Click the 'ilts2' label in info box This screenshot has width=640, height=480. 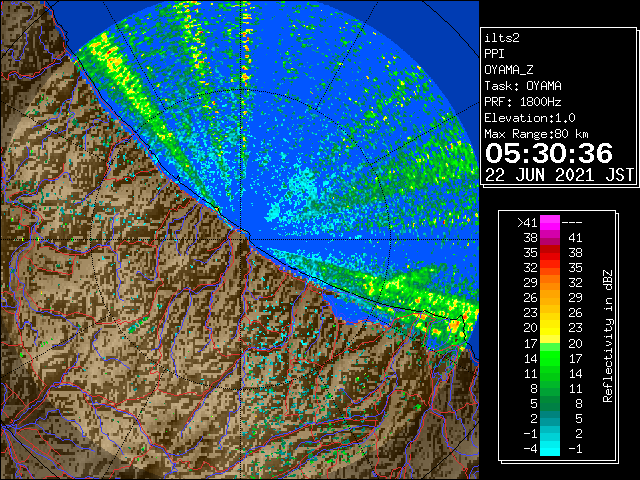click(x=502, y=38)
